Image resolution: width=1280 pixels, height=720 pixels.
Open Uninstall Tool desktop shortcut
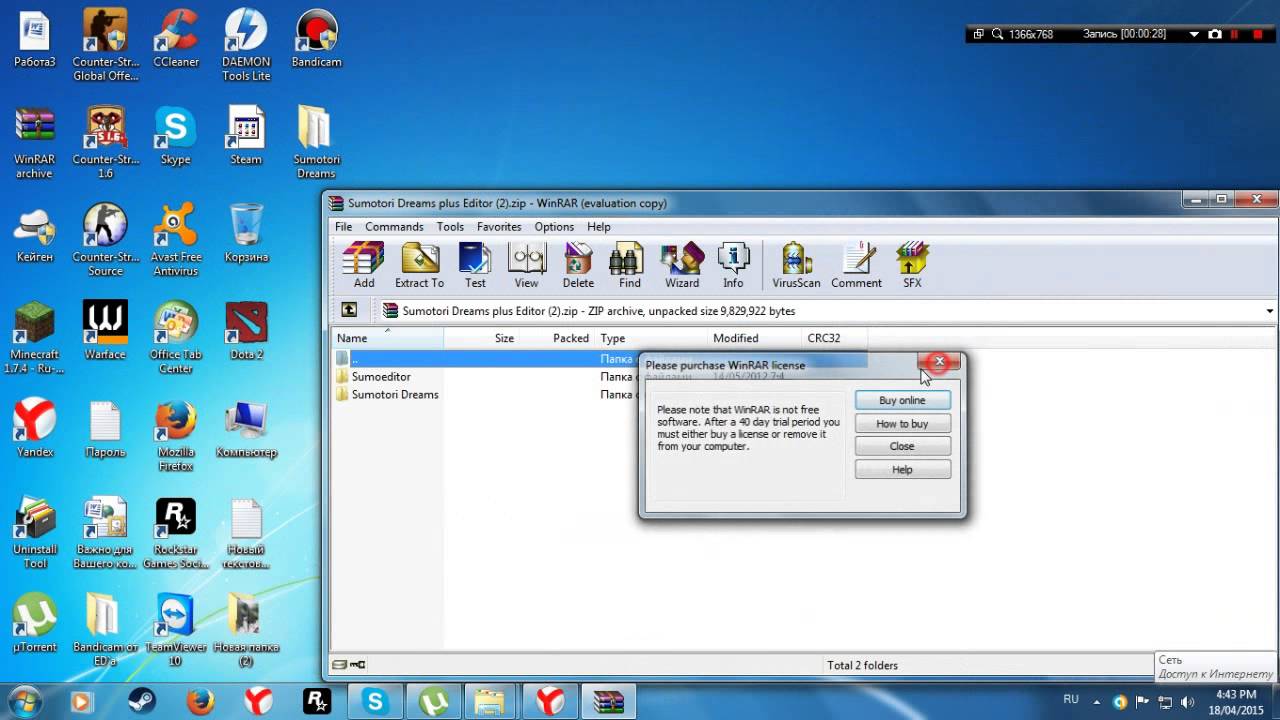tap(35, 533)
